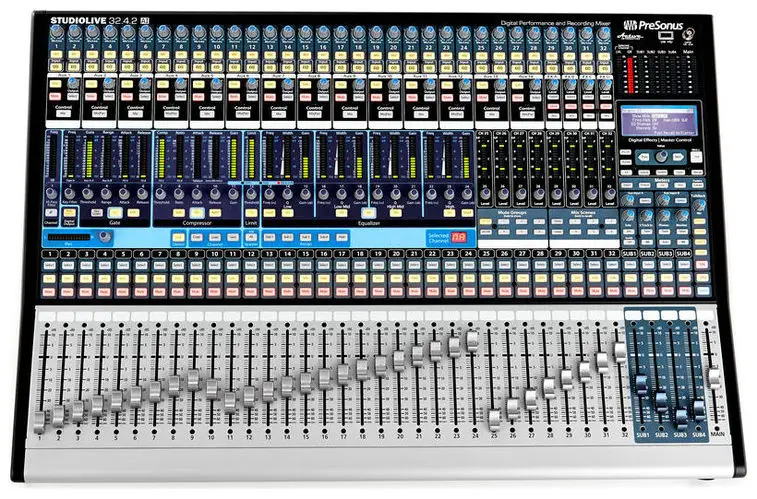Click the Main fader cap

[715, 380]
